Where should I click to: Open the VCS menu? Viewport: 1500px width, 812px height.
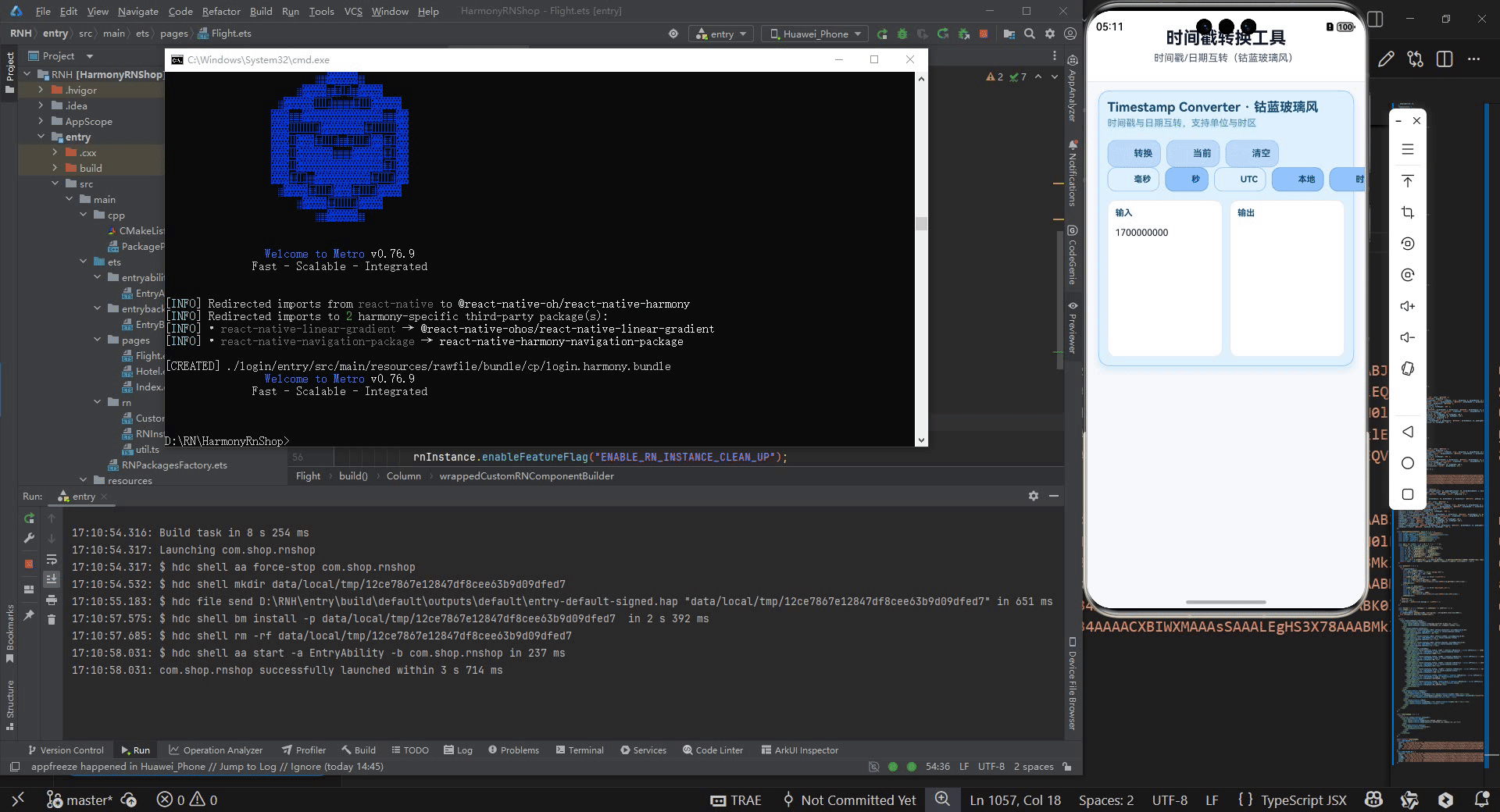(x=353, y=11)
